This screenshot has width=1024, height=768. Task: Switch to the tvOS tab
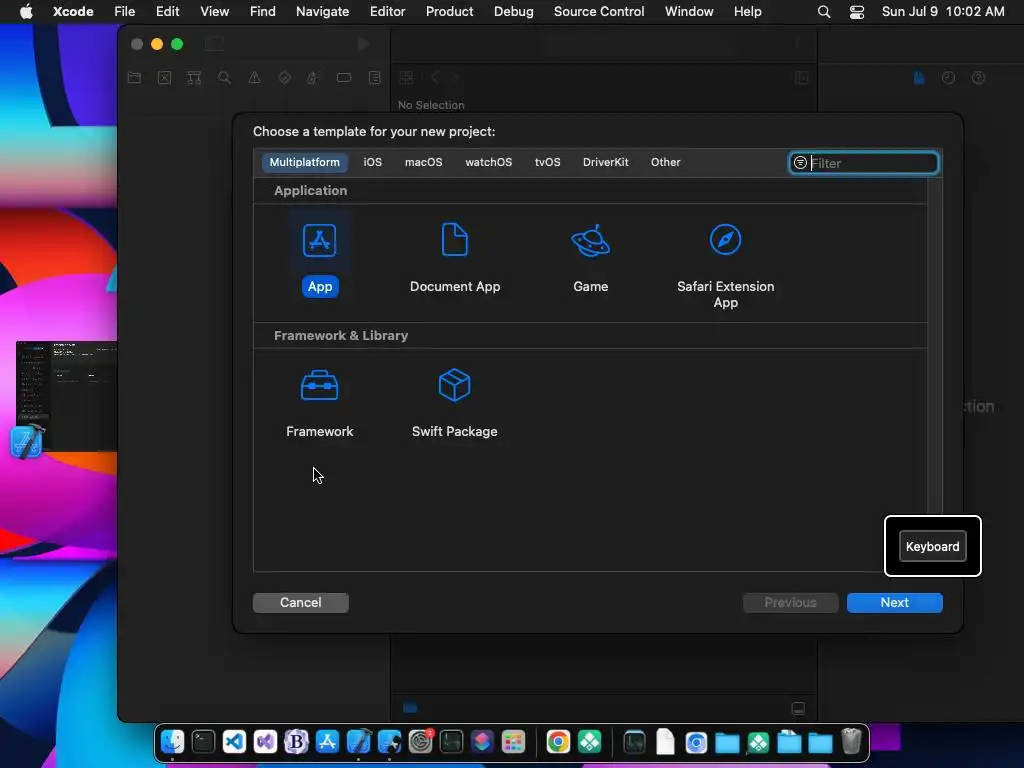(547, 162)
